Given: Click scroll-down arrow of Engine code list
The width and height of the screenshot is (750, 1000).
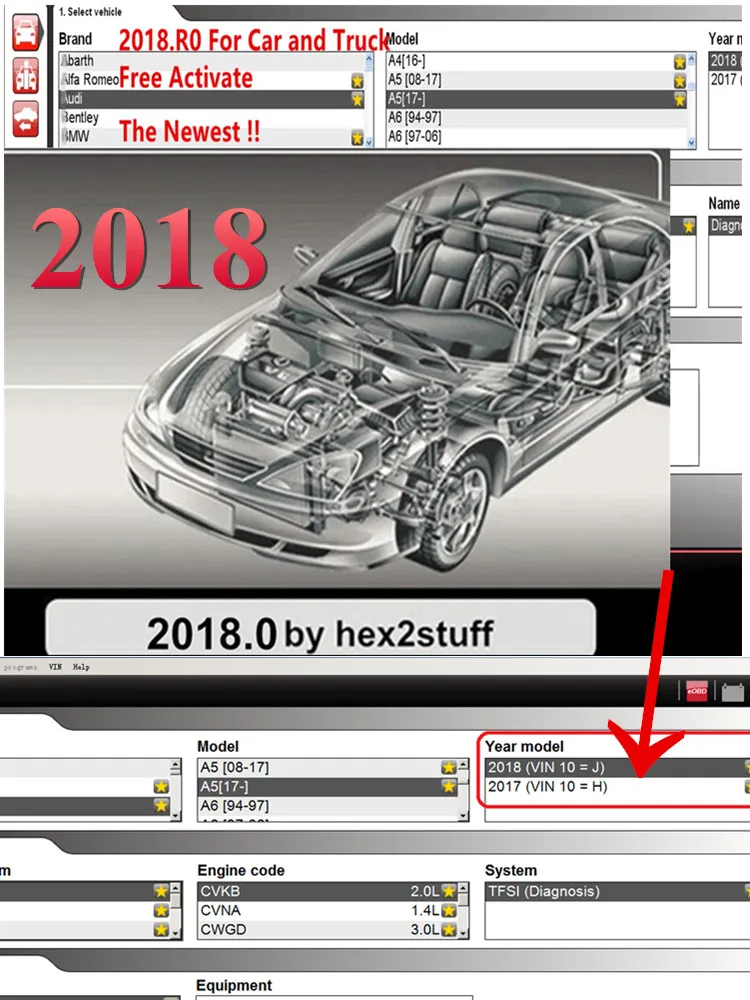Looking at the screenshot, I should click(x=463, y=934).
